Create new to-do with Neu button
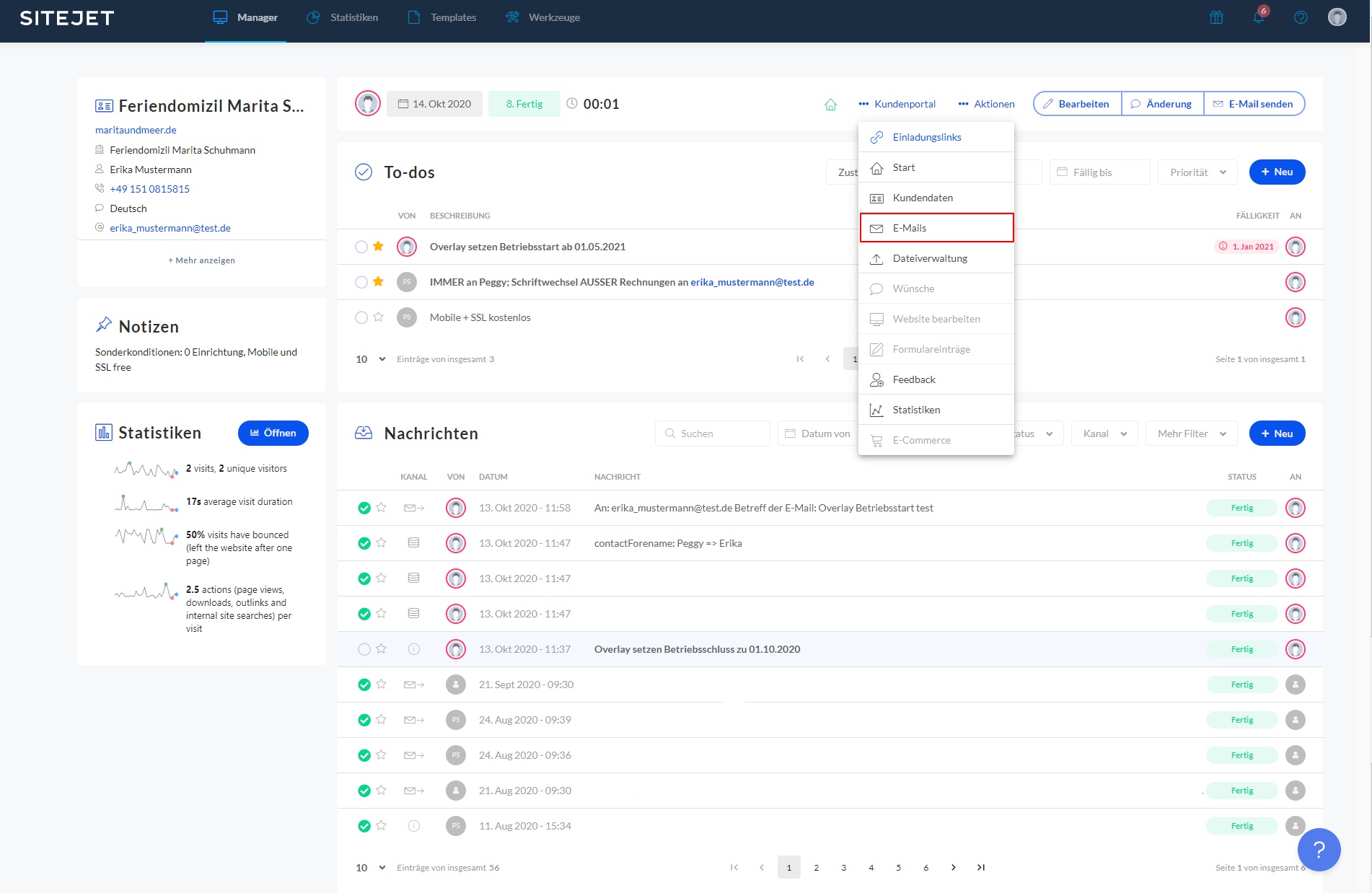 point(1277,172)
